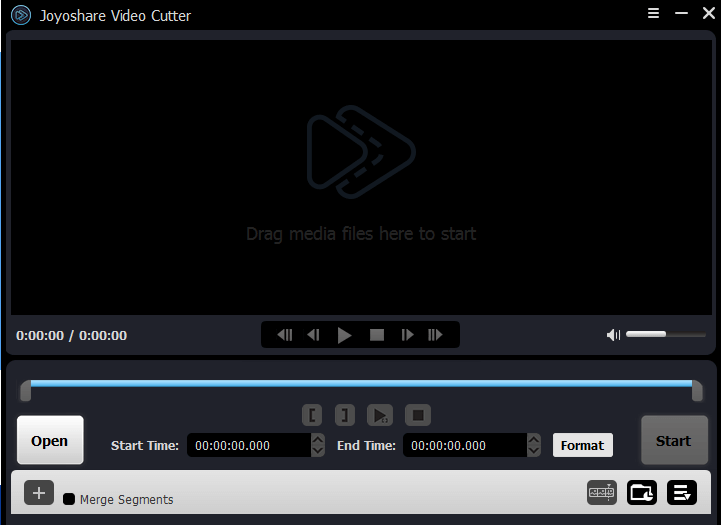Mute audio via the speaker icon

point(614,335)
